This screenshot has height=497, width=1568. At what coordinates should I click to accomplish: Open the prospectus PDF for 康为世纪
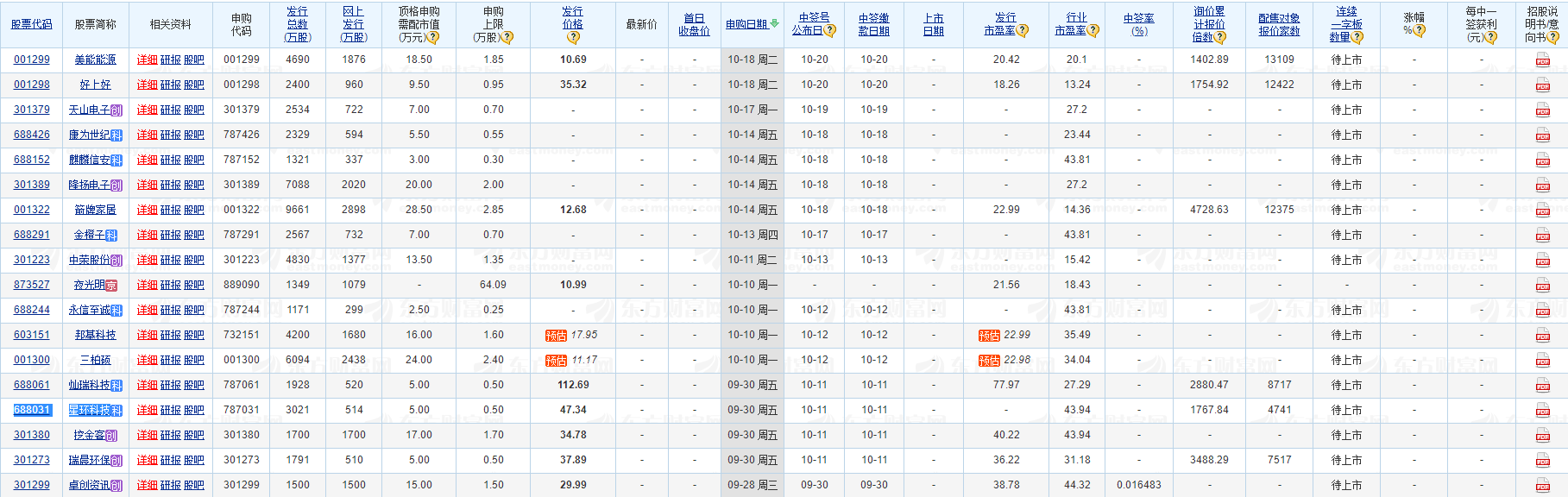tap(1542, 135)
